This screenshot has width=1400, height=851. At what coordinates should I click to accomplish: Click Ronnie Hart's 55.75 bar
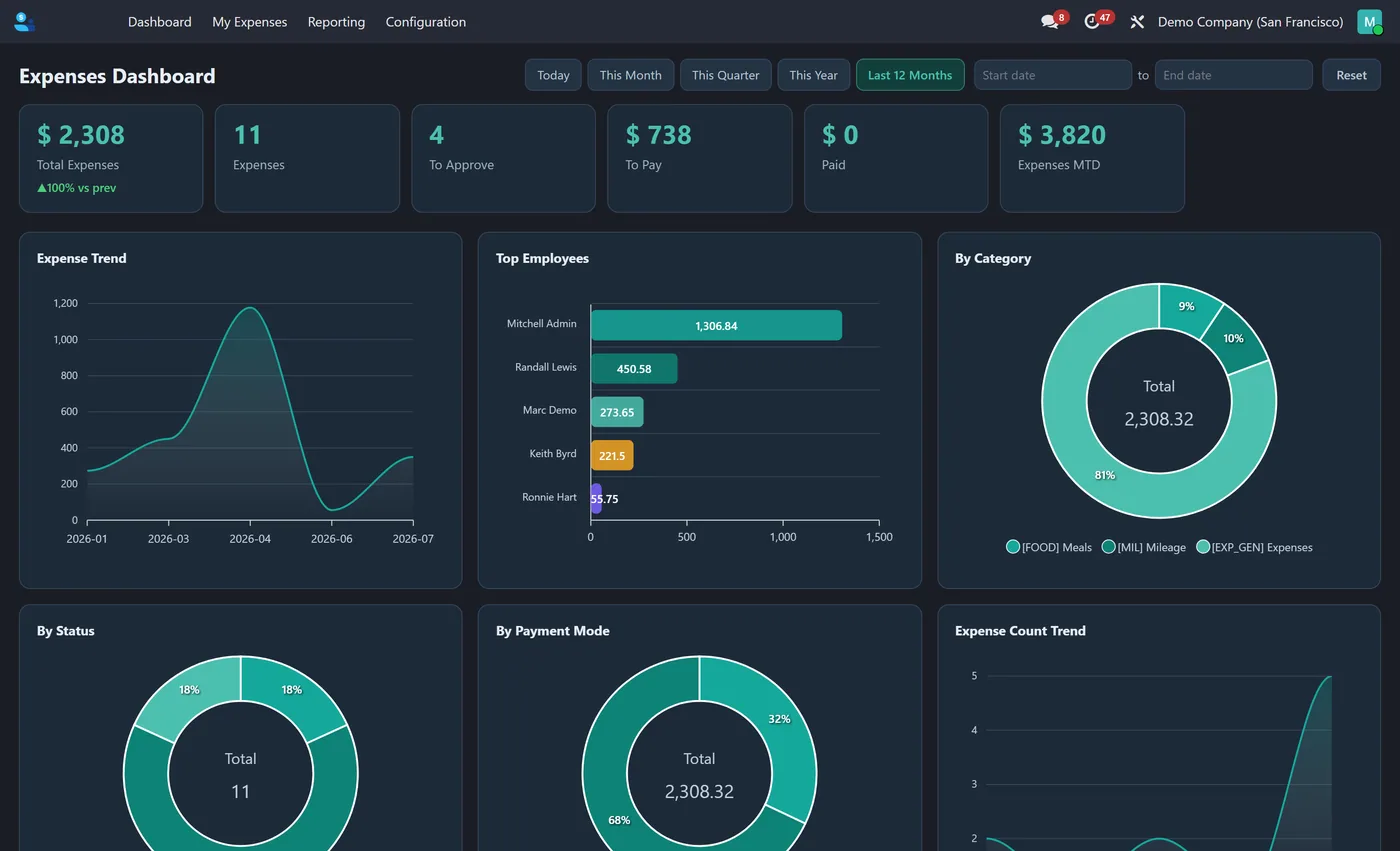click(x=596, y=498)
